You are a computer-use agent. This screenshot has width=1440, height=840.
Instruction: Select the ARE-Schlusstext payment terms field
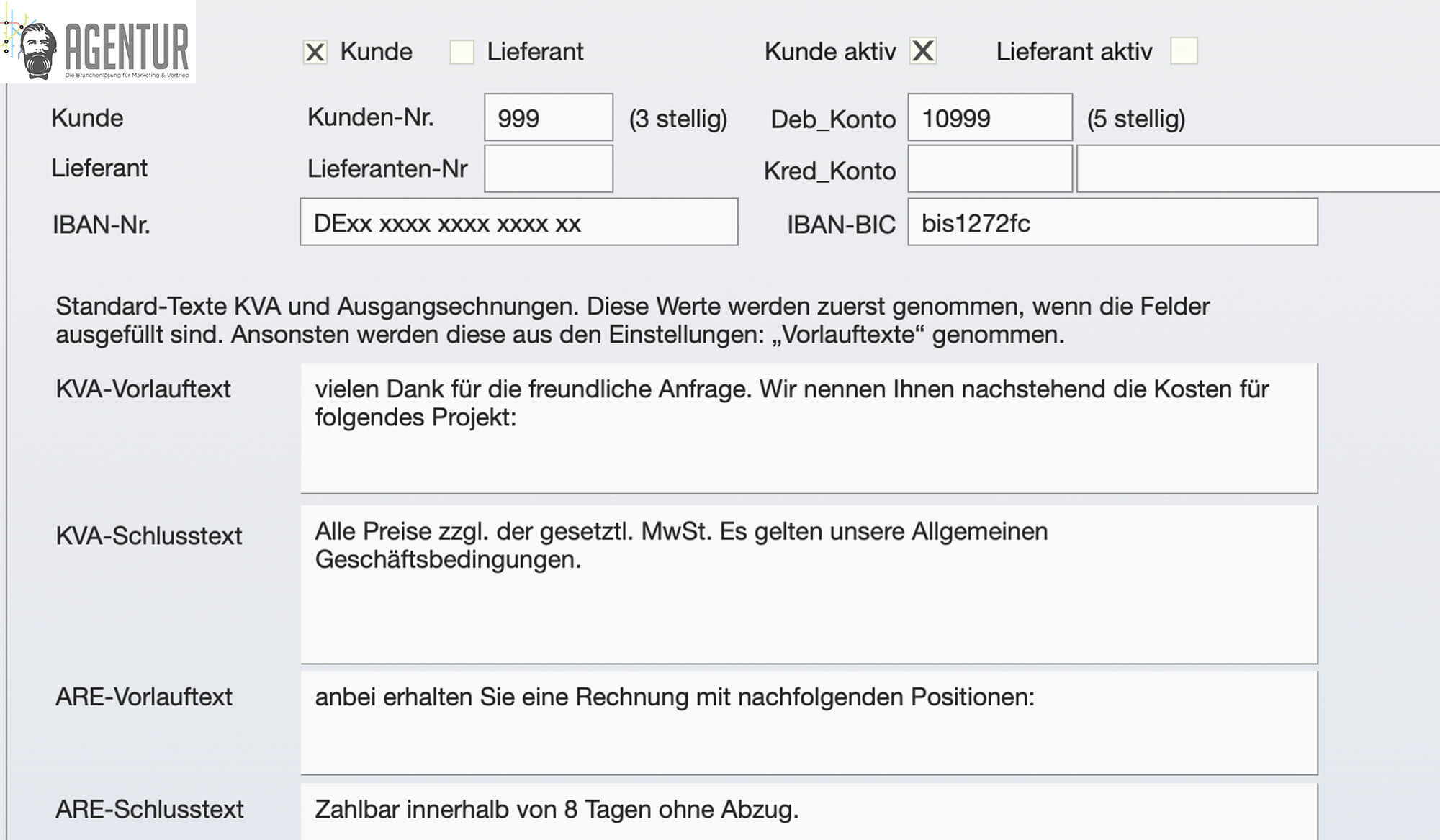(809, 812)
